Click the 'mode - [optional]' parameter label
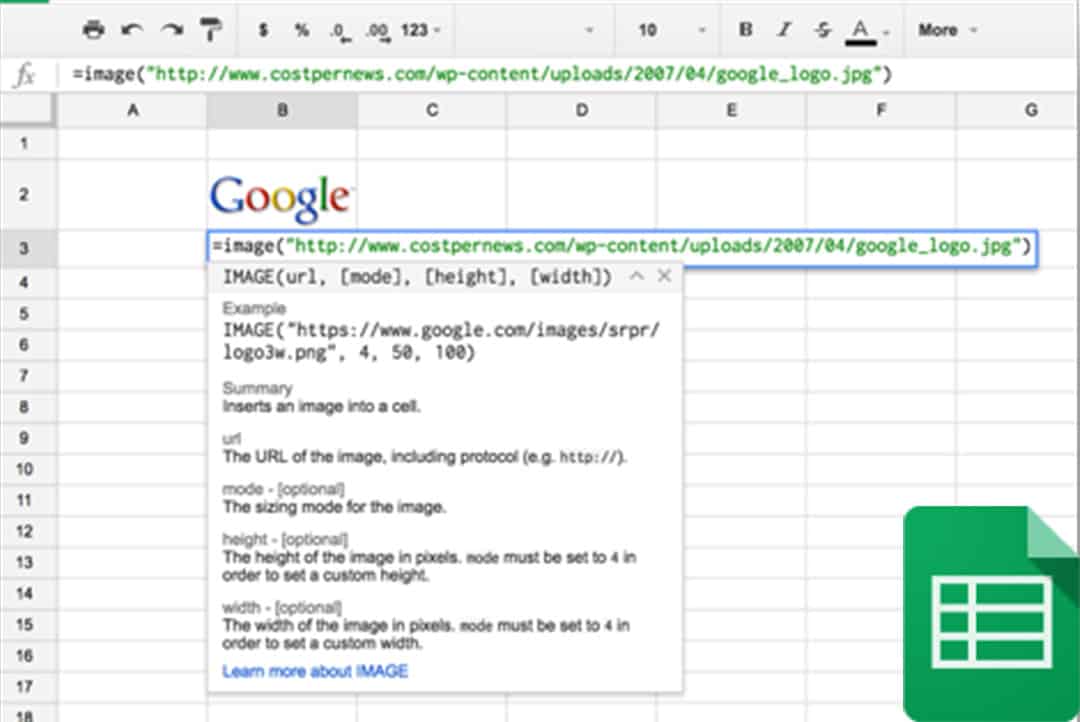Screen dimensions: 1080x722 click(283, 489)
